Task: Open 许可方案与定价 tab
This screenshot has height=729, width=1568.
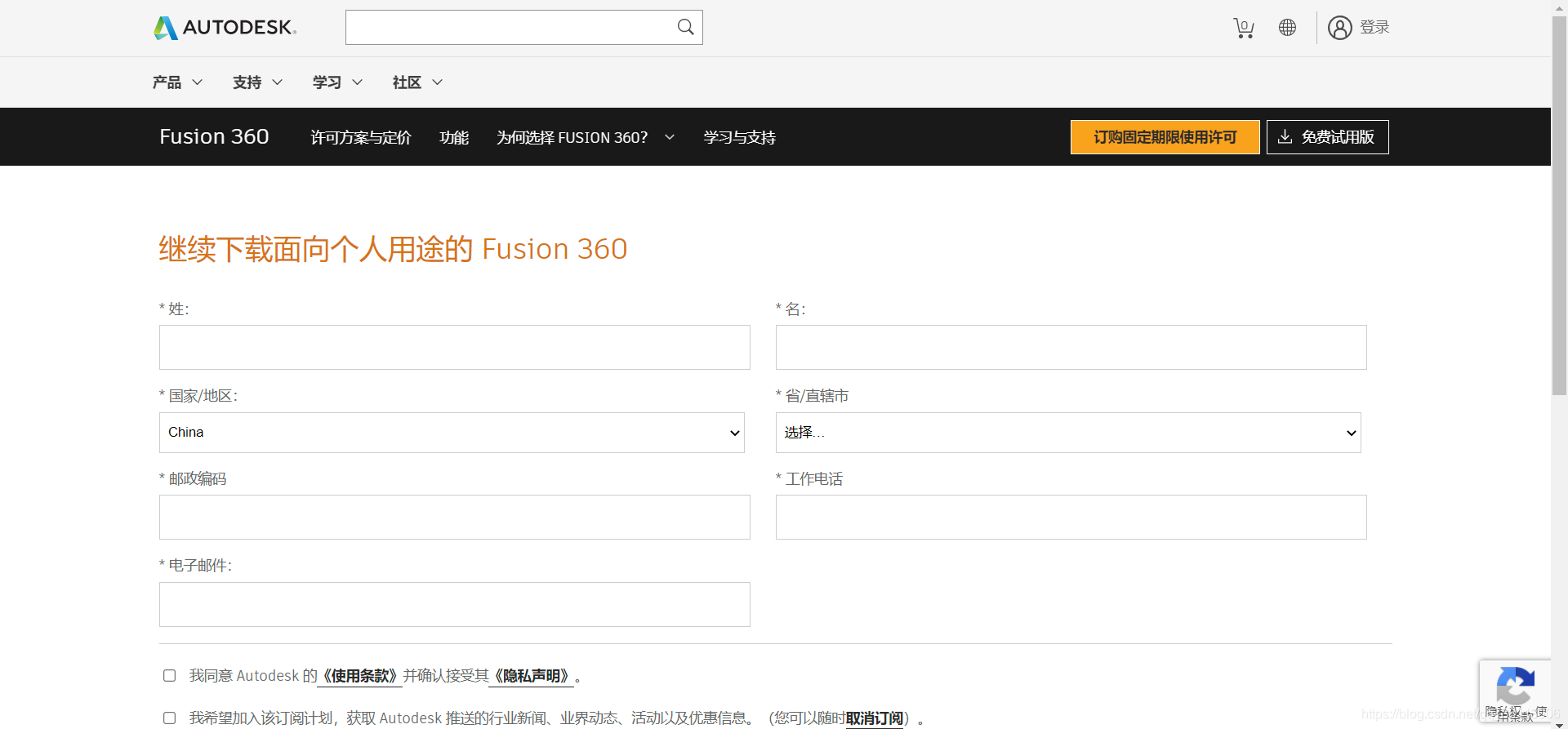Action: 361,137
